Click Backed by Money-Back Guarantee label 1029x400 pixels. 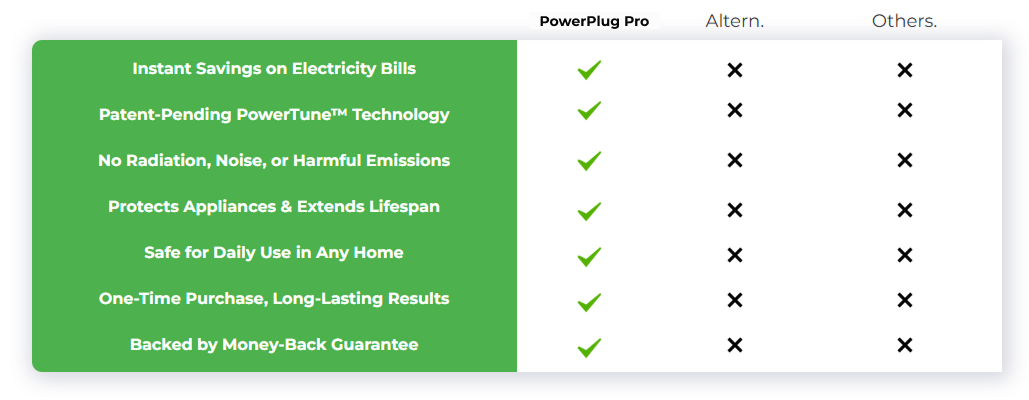click(x=274, y=345)
